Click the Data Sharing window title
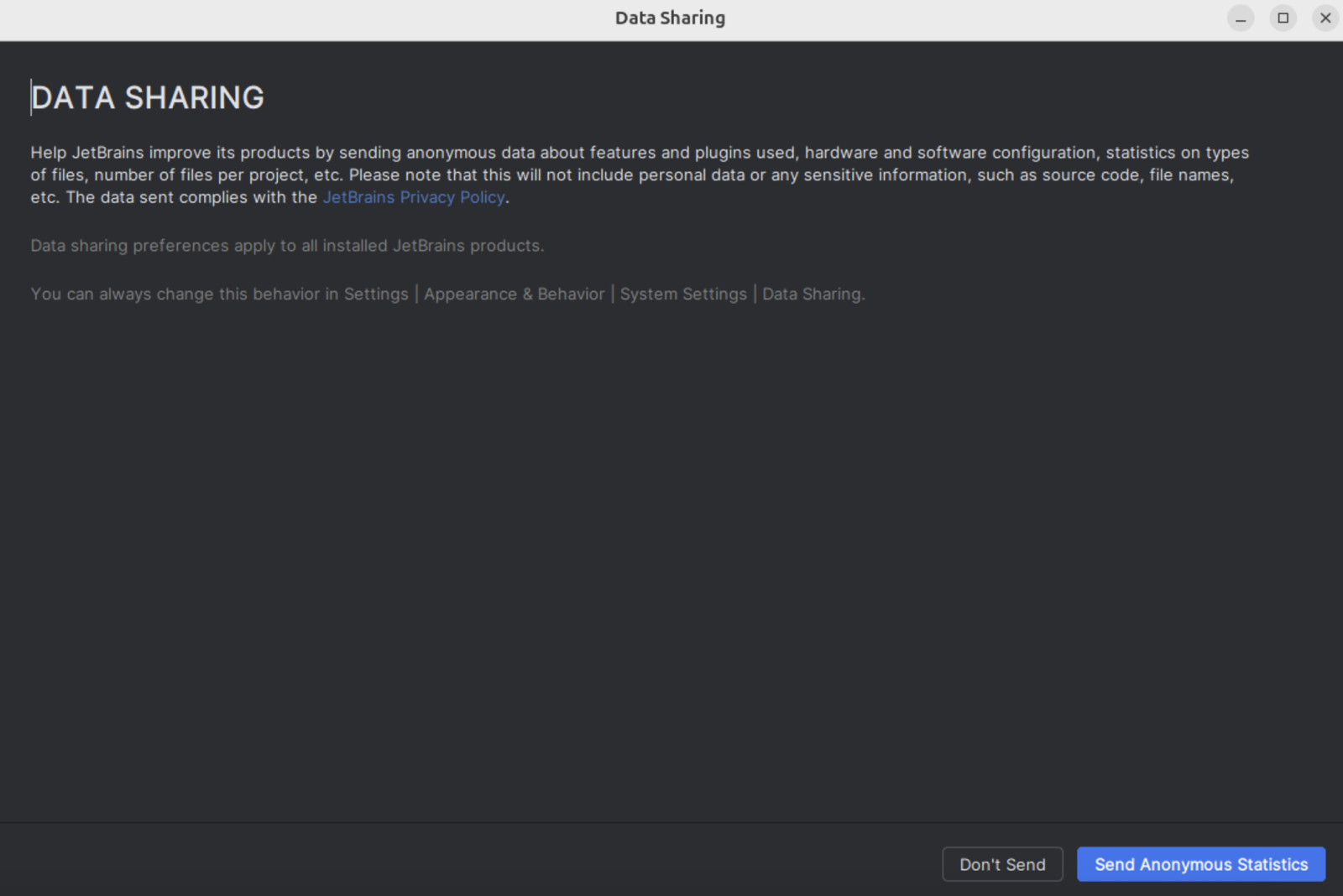1343x896 pixels. pos(670,18)
